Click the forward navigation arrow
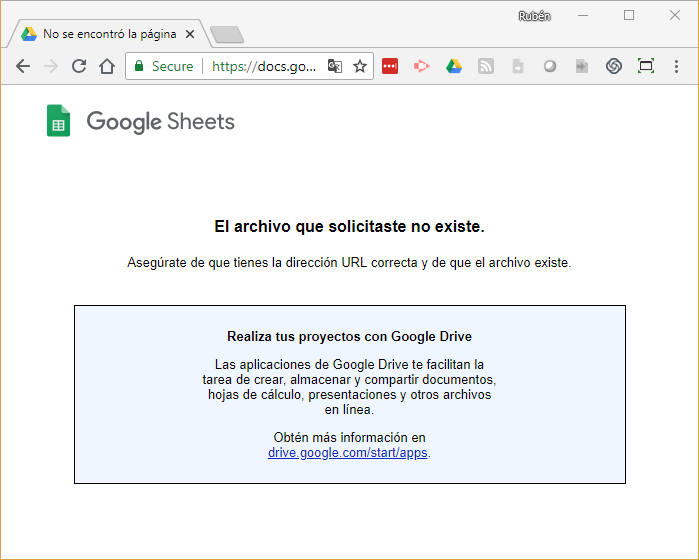The height and width of the screenshot is (560, 699). tap(51, 66)
